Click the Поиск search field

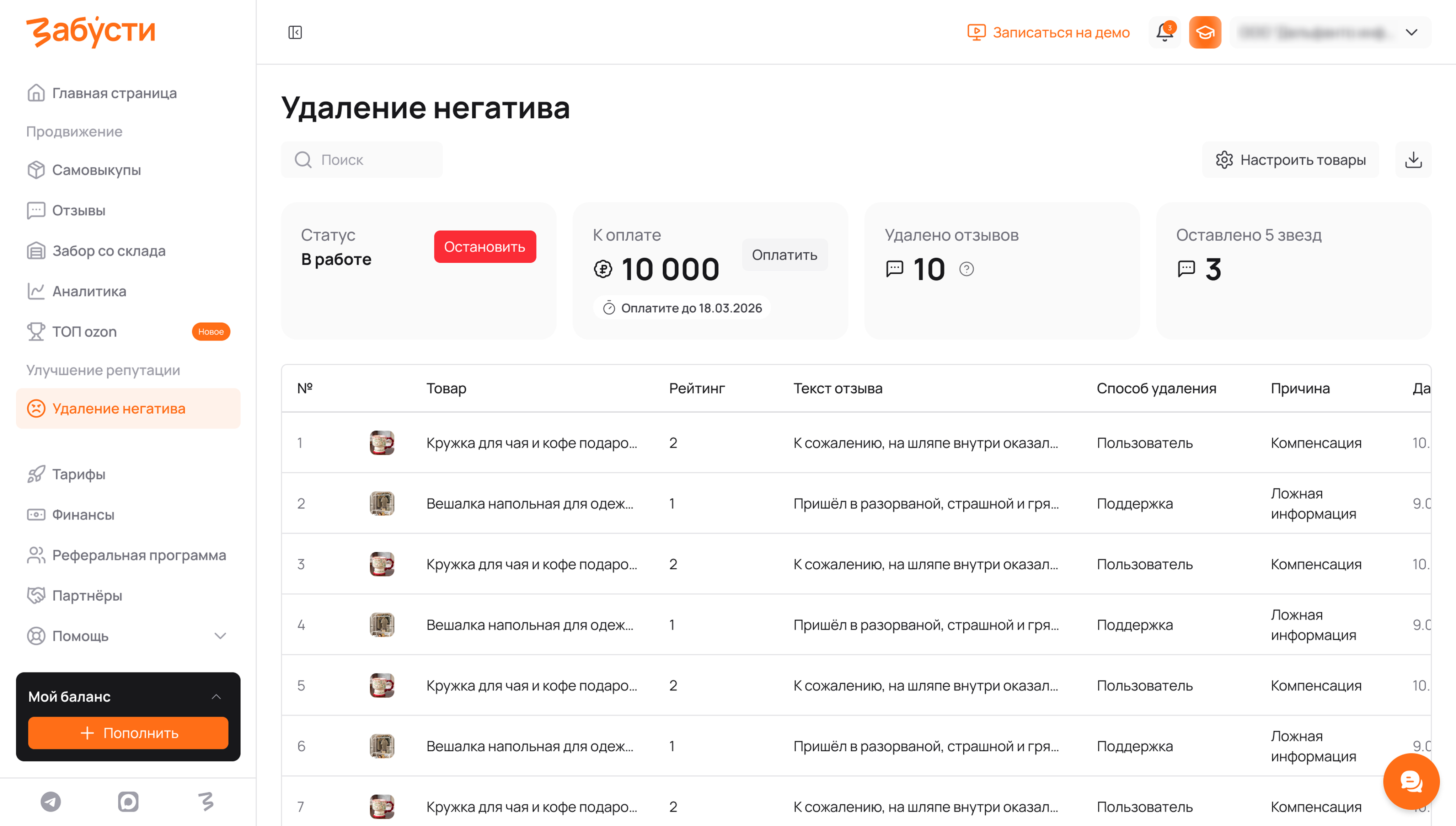361,160
